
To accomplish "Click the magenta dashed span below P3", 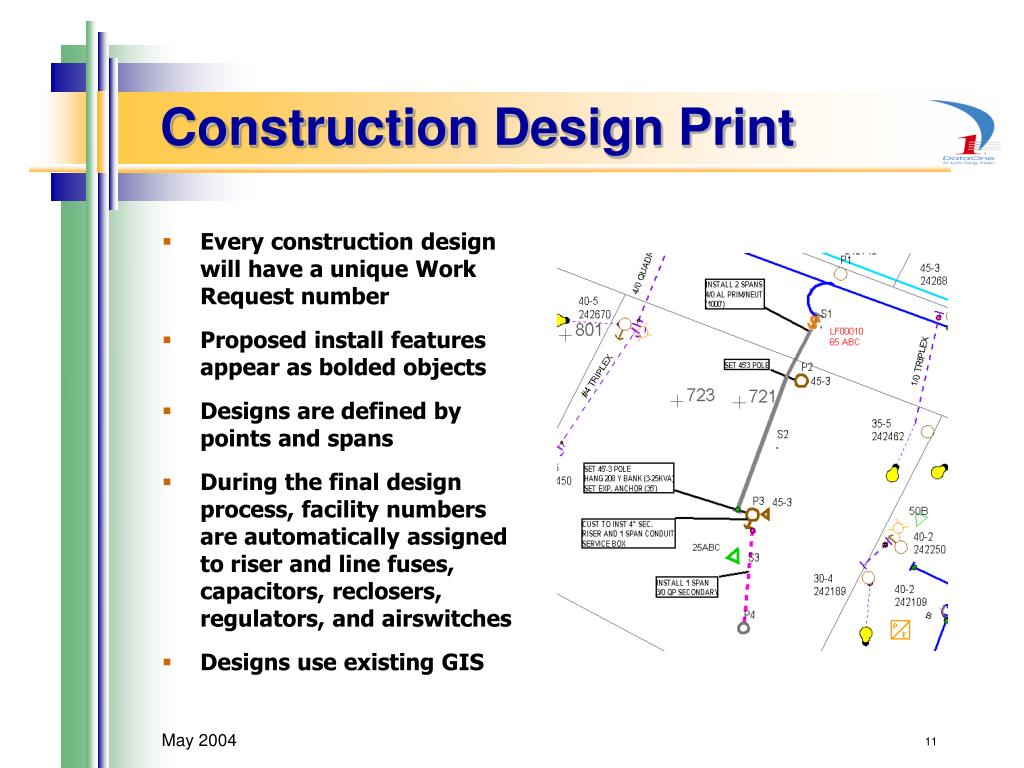I will (748, 575).
